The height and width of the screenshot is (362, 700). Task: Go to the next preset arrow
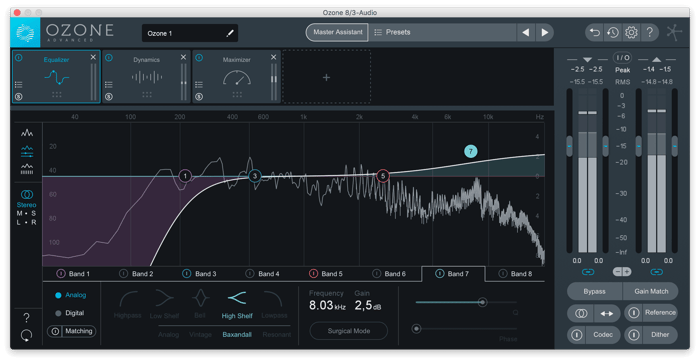[x=545, y=32]
